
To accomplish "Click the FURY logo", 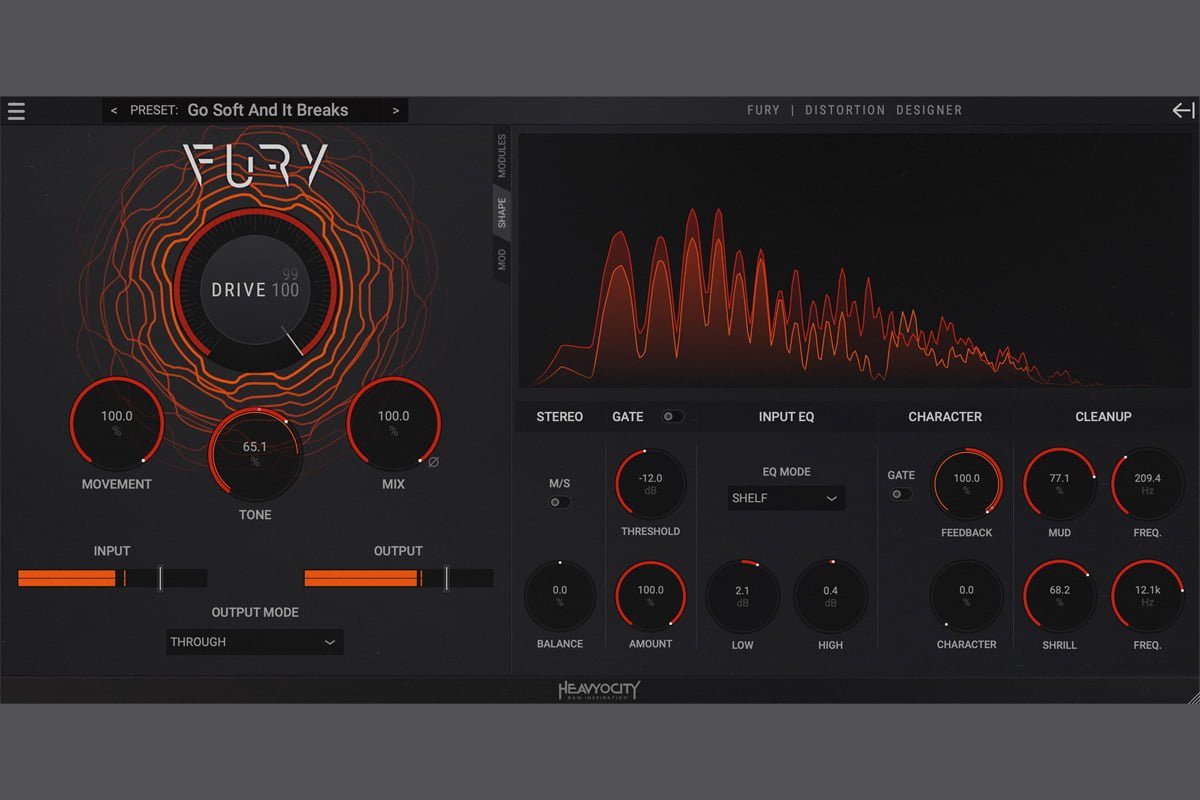I will [255, 165].
